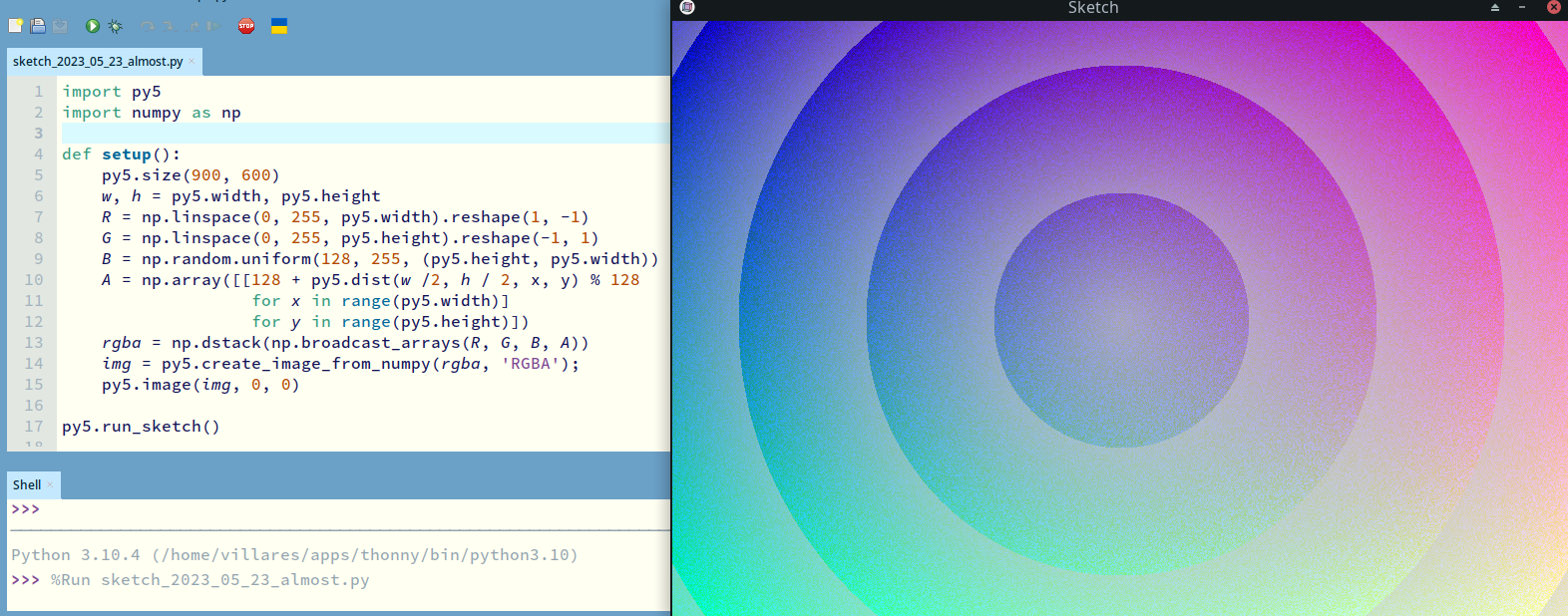Click the Sketch window menu icon

click(687, 7)
